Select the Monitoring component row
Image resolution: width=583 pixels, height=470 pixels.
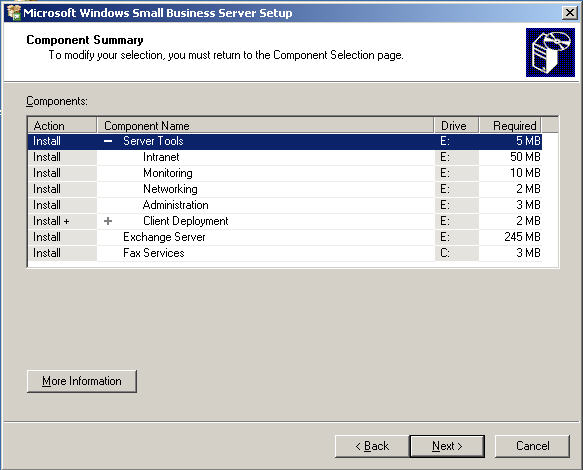click(x=285, y=173)
